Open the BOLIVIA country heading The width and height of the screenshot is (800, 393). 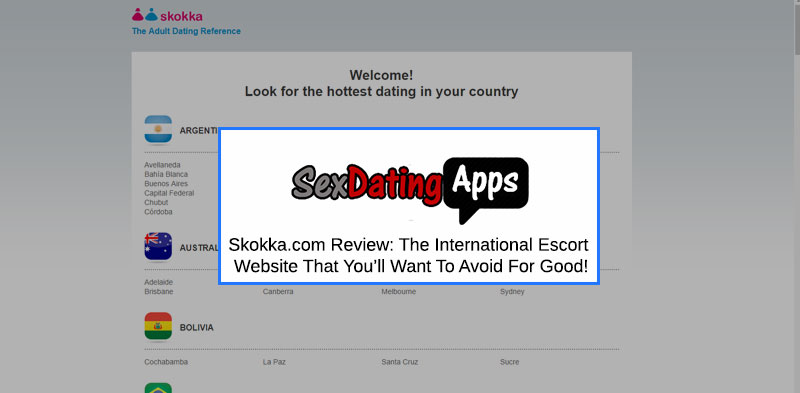[x=196, y=328]
